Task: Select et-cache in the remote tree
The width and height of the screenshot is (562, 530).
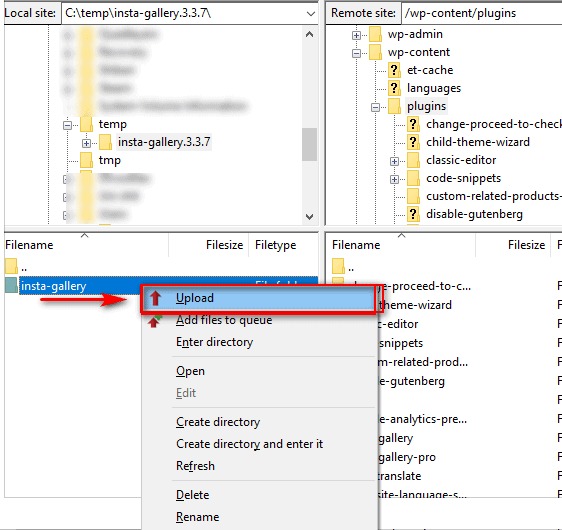Action: point(430,70)
